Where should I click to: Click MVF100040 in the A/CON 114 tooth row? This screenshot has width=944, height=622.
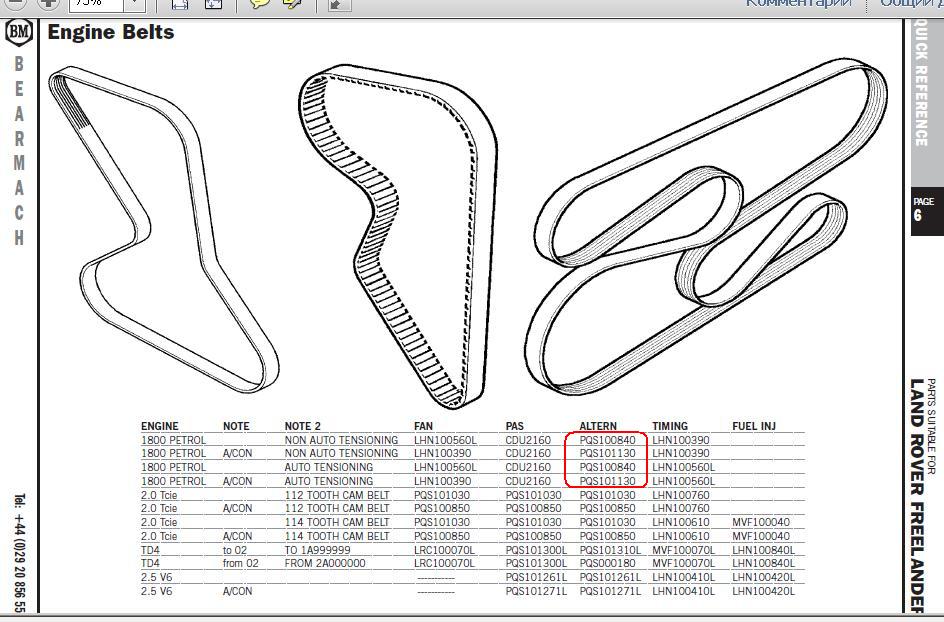(761, 536)
